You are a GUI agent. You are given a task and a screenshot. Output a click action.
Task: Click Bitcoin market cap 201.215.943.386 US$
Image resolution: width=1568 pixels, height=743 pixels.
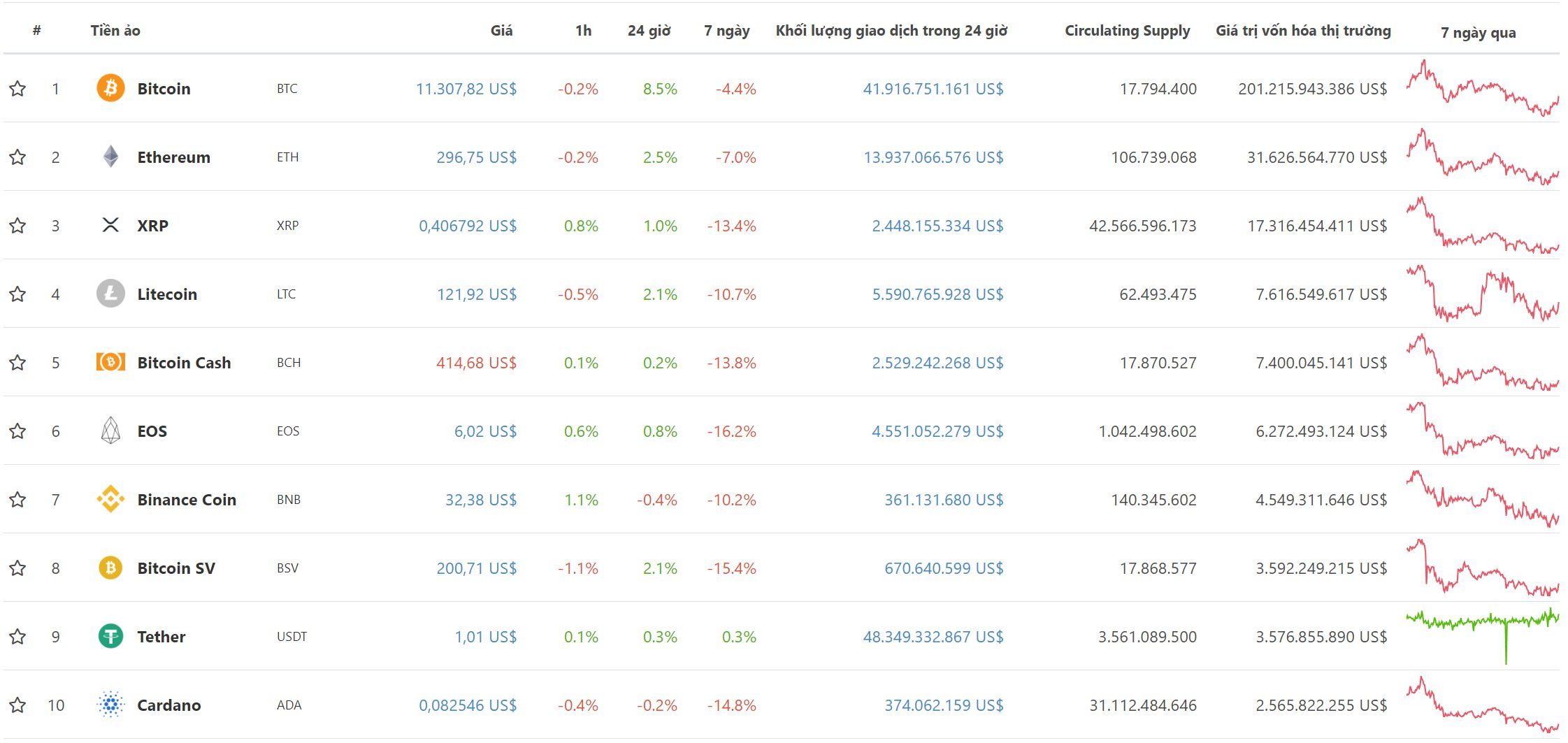pos(1312,89)
